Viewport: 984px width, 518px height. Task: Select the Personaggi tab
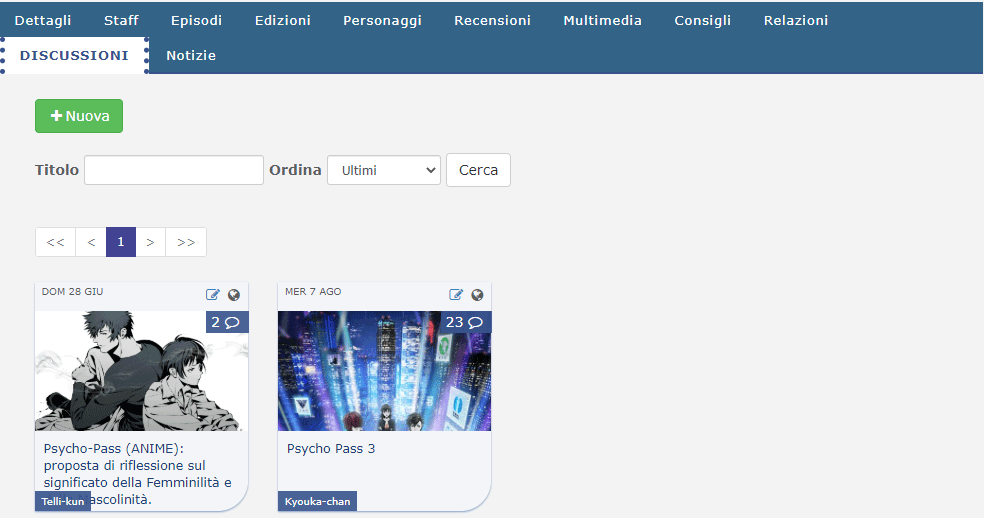(382, 20)
